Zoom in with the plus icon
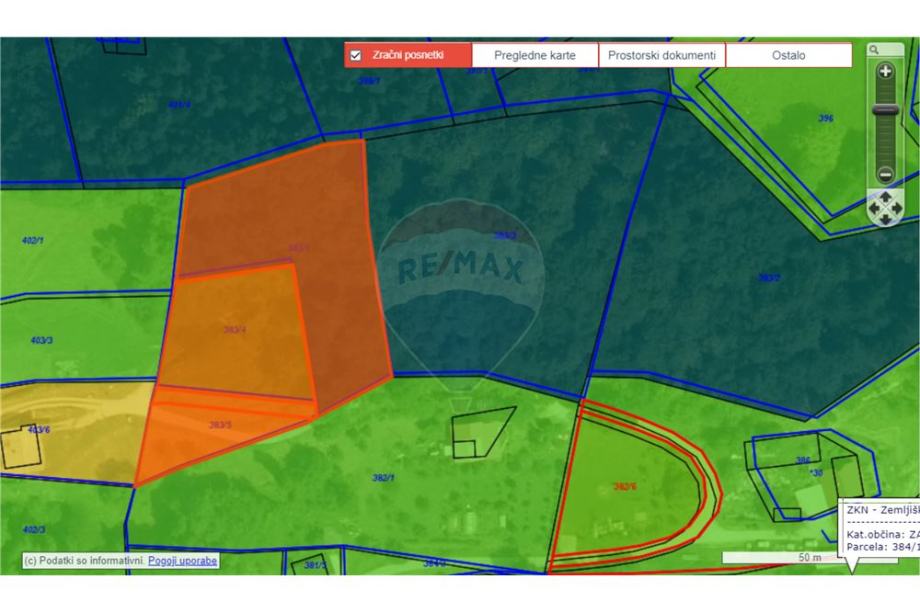The image size is (920, 613). click(885, 72)
